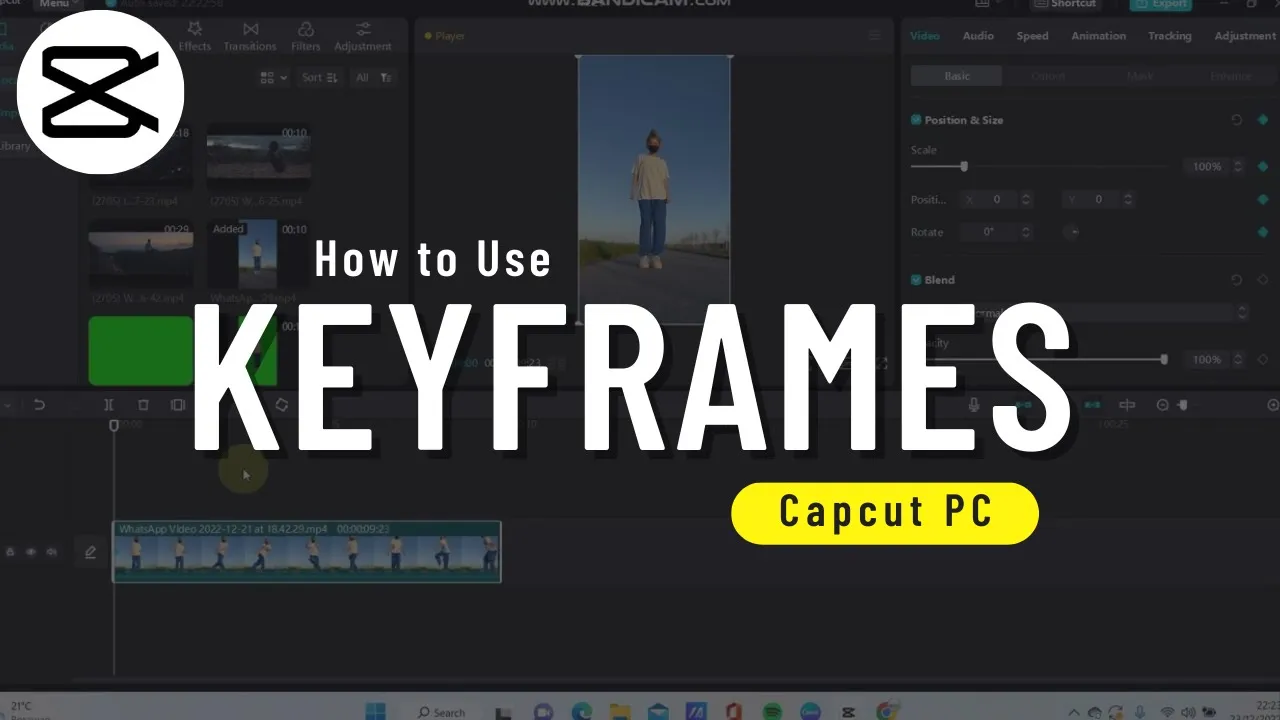This screenshot has width=1280, height=720.
Task: Select the 00:29 duration media thumbnail
Action: click(x=141, y=254)
